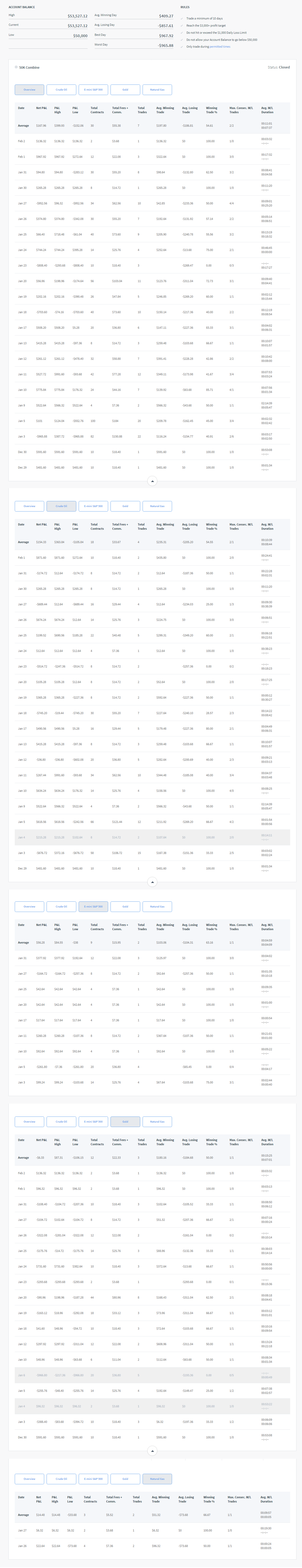Click checkmark beside the account balance below $50,000 rule
The height and width of the screenshot is (1568, 302).
tap(182, 39)
